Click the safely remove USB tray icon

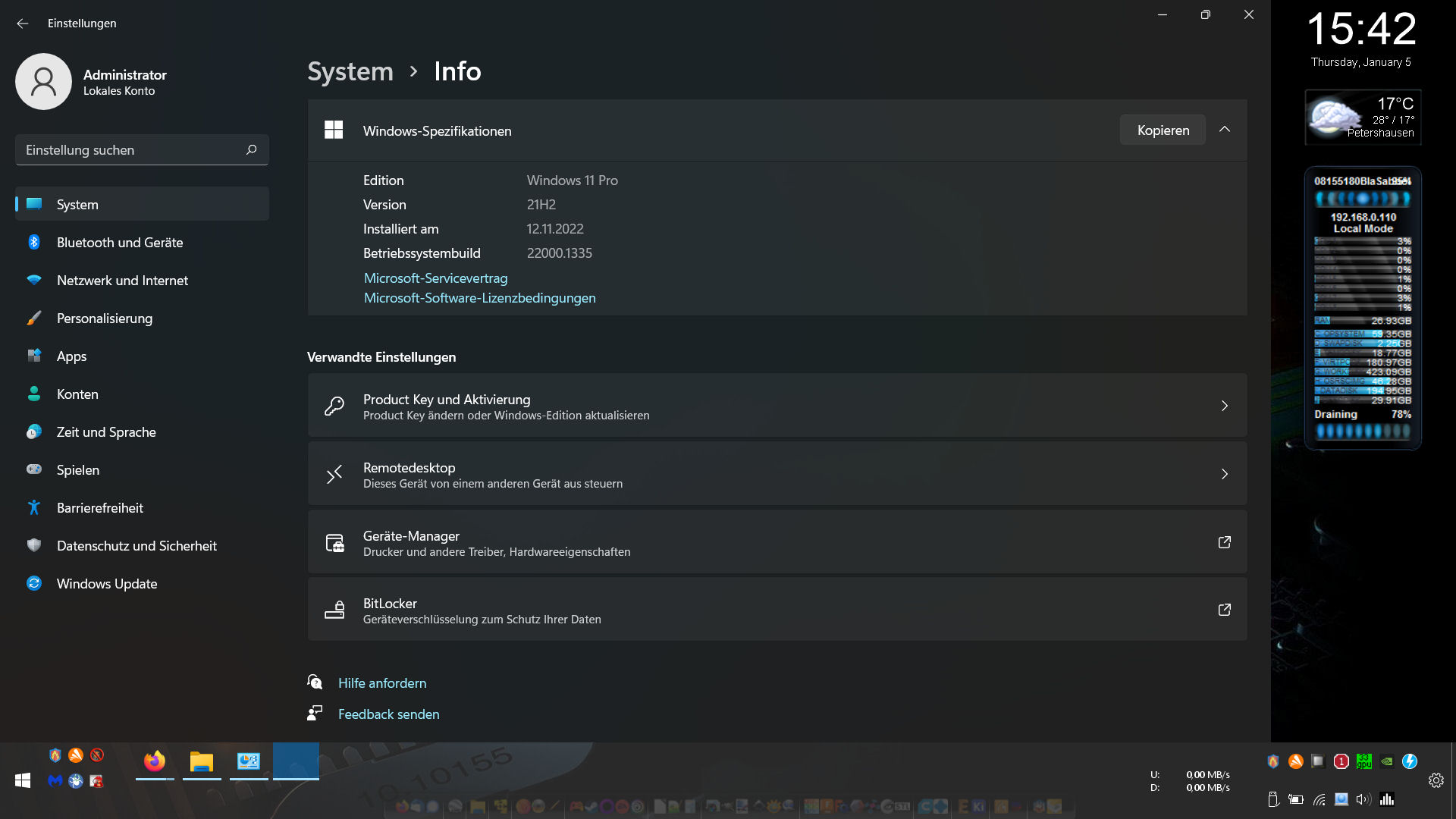tap(1273, 799)
